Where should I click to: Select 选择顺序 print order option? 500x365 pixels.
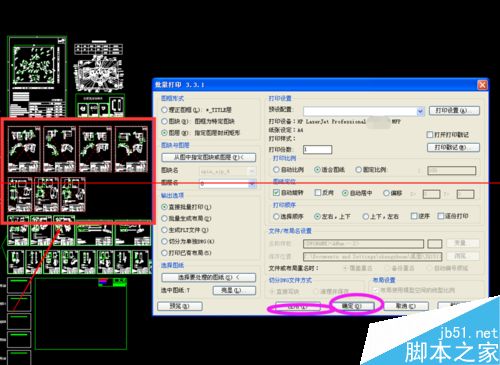276,216
